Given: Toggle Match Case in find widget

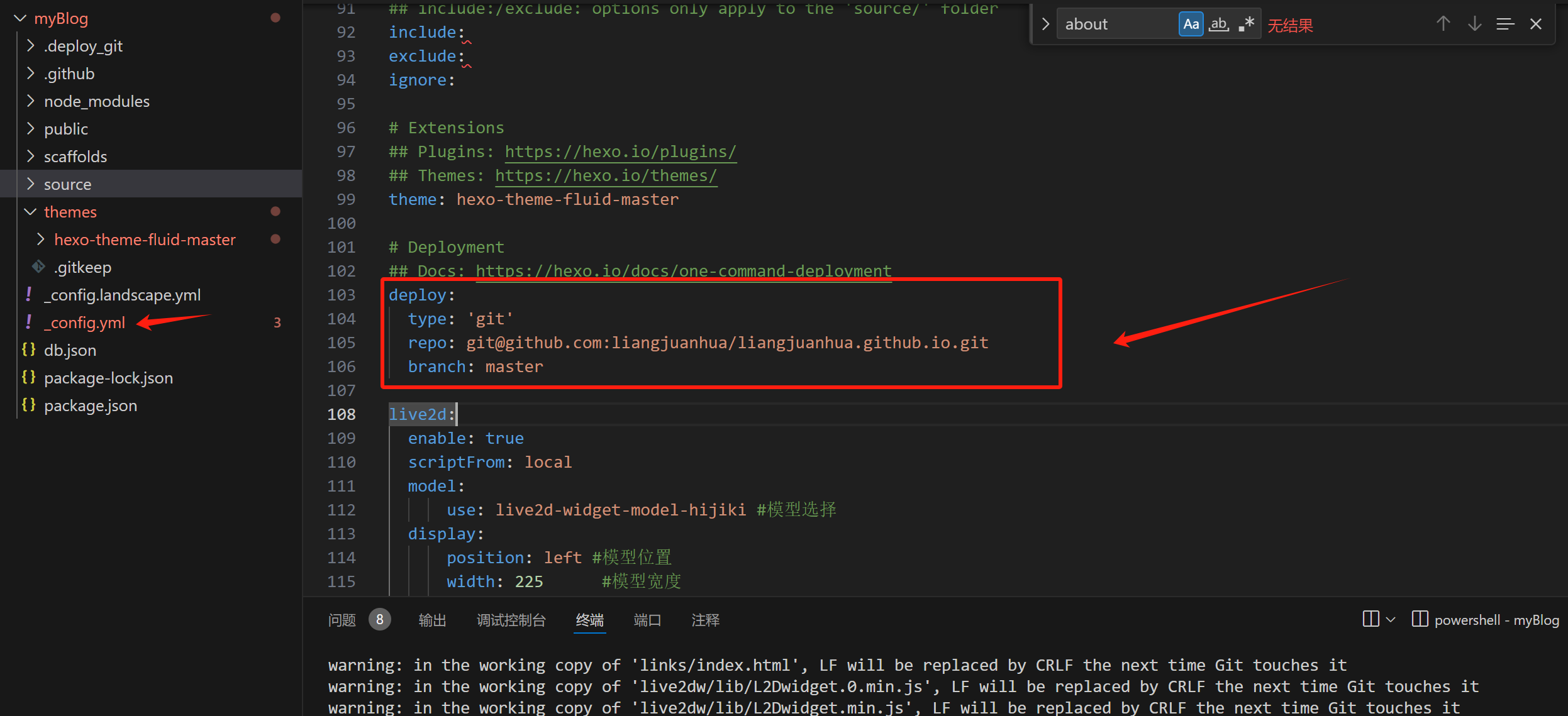Looking at the screenshot, I should [x=1190, y=25].
